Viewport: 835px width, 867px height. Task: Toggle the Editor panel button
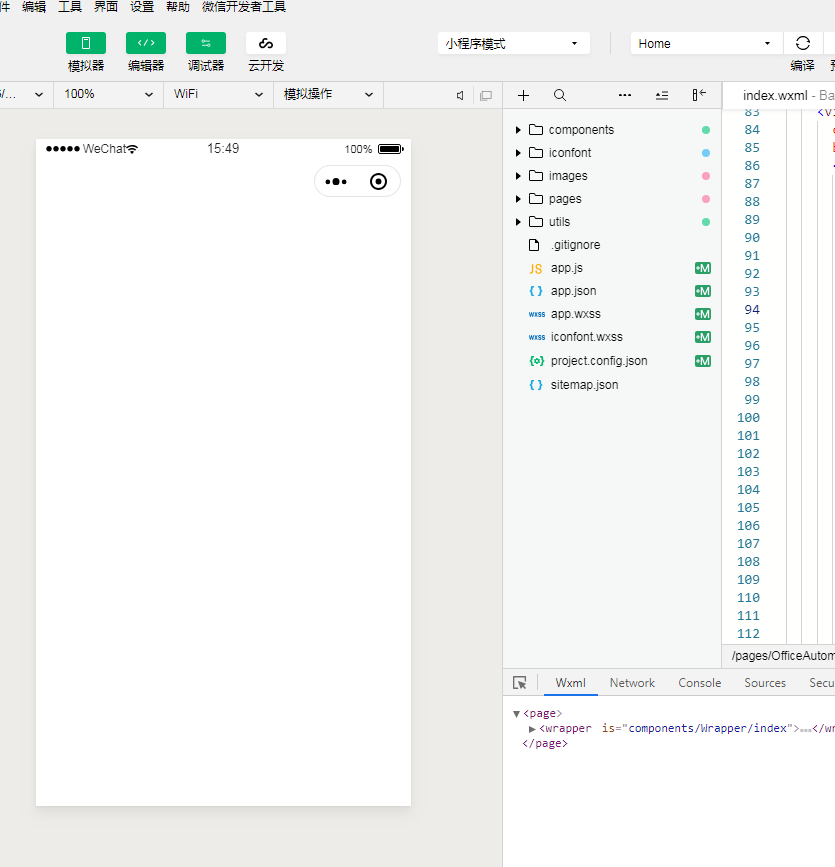tap(146, 43)
